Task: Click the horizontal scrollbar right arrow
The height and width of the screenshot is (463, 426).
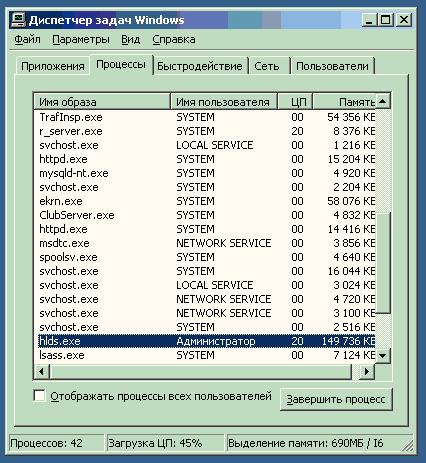Action: click(367, 371)
